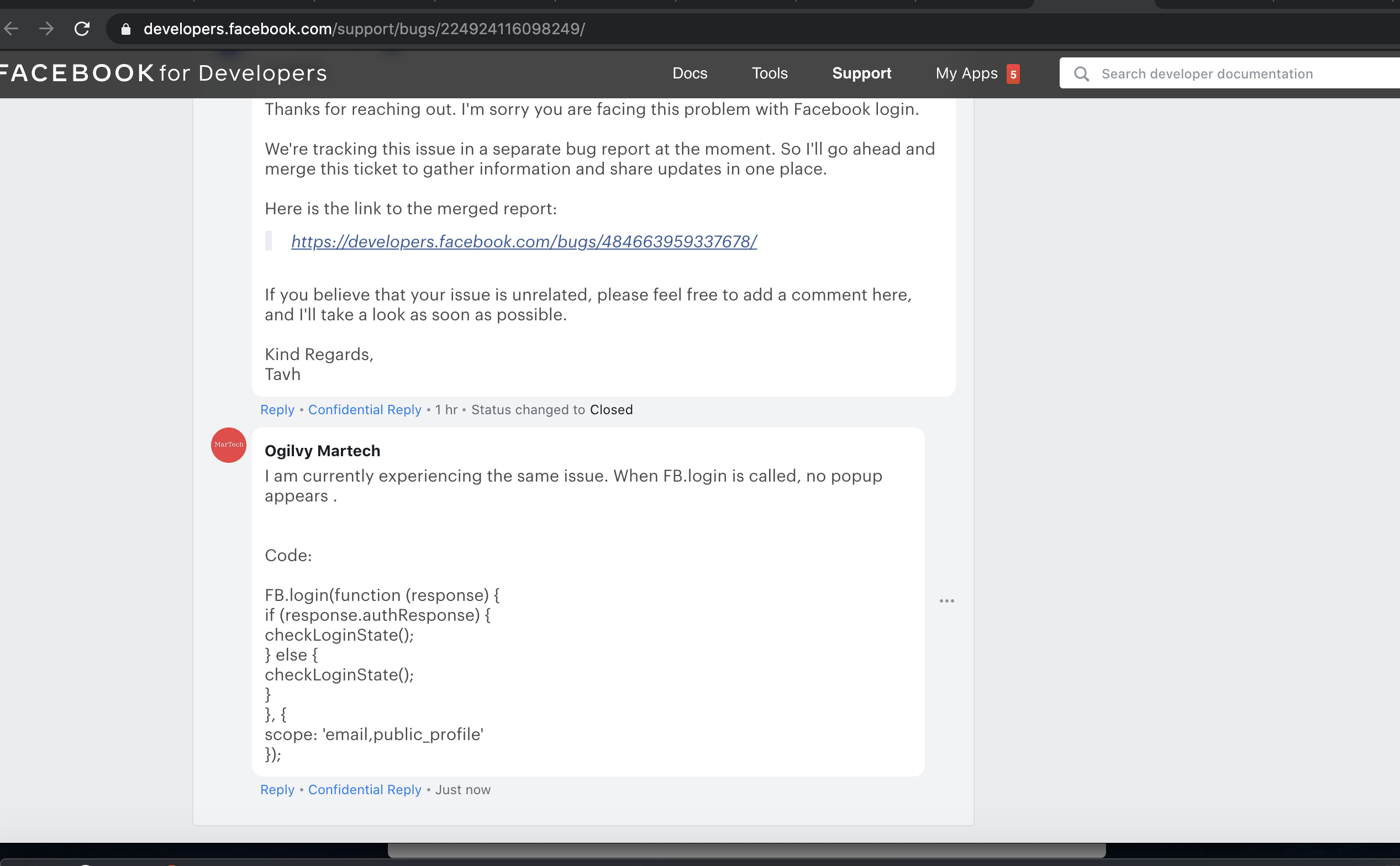This screenshot has width=1400, height=866.
Task: Click the padlock site info icon
Action: 126,29
